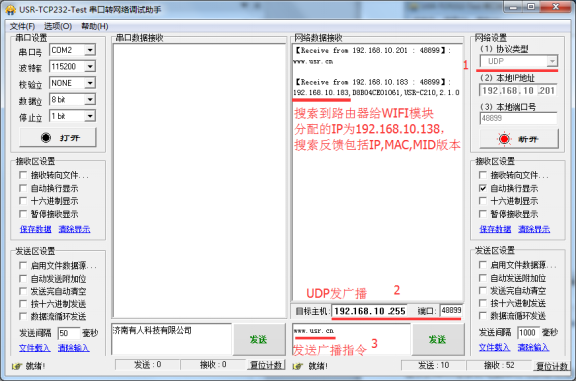Expand the UDP protocol type dropdown

click(552, 61)
